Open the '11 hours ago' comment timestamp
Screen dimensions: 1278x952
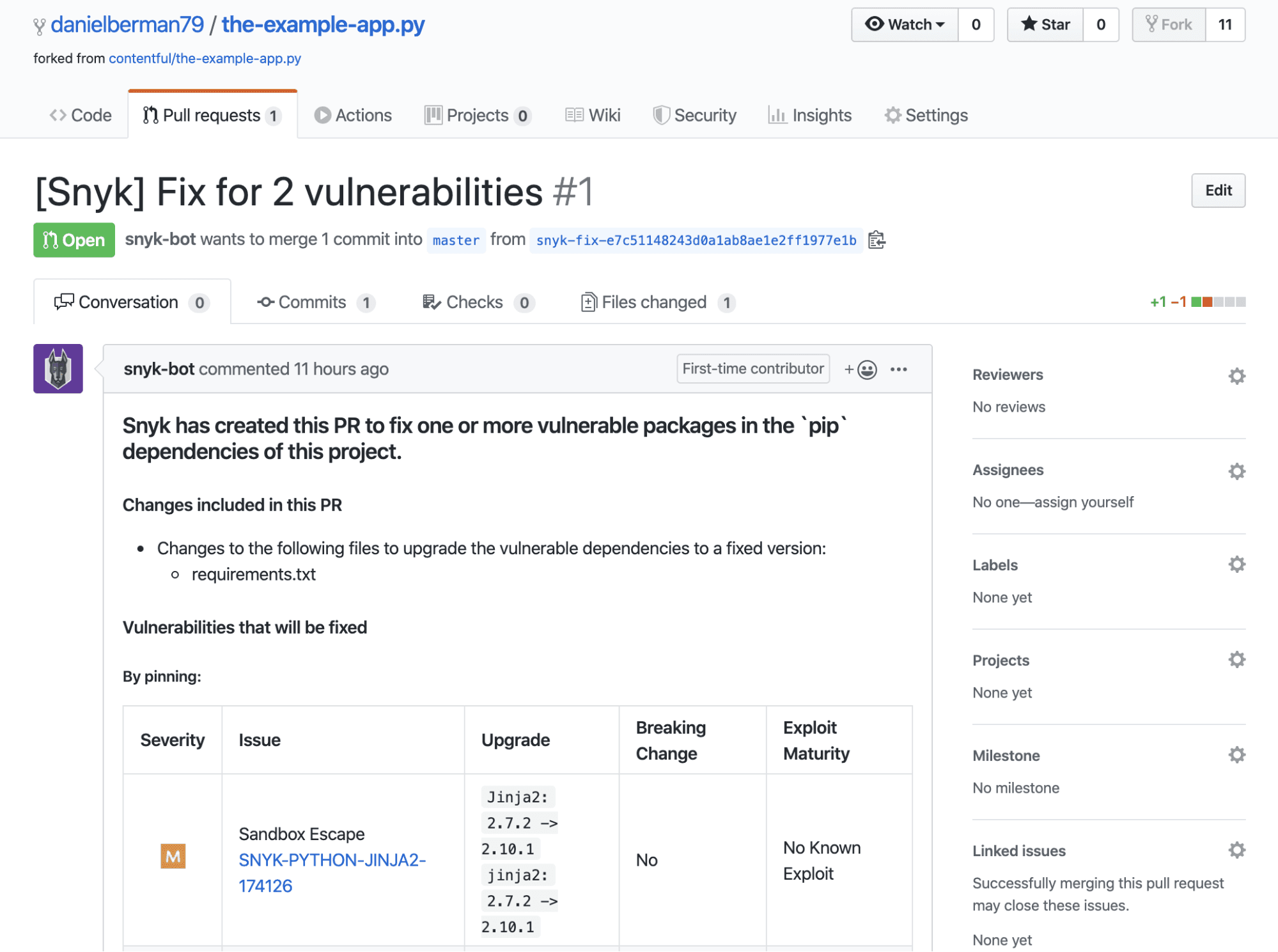341,370
